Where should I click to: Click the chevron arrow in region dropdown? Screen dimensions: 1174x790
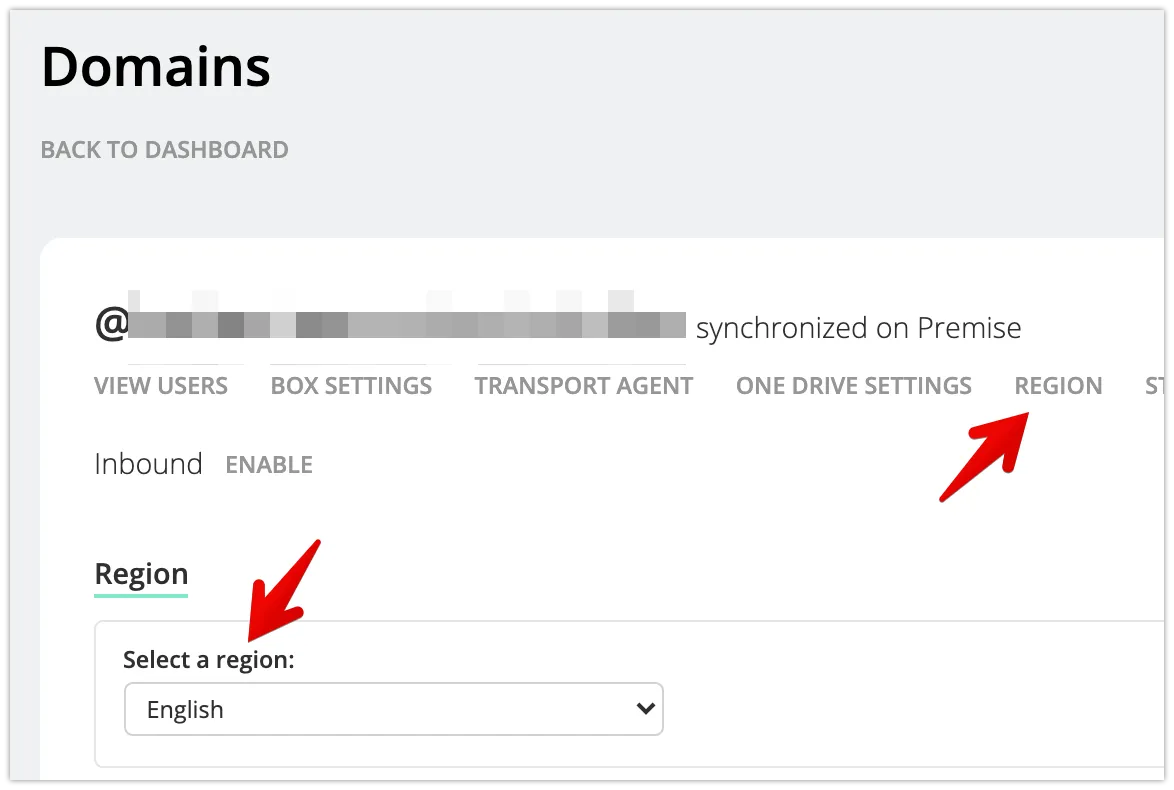645,709
